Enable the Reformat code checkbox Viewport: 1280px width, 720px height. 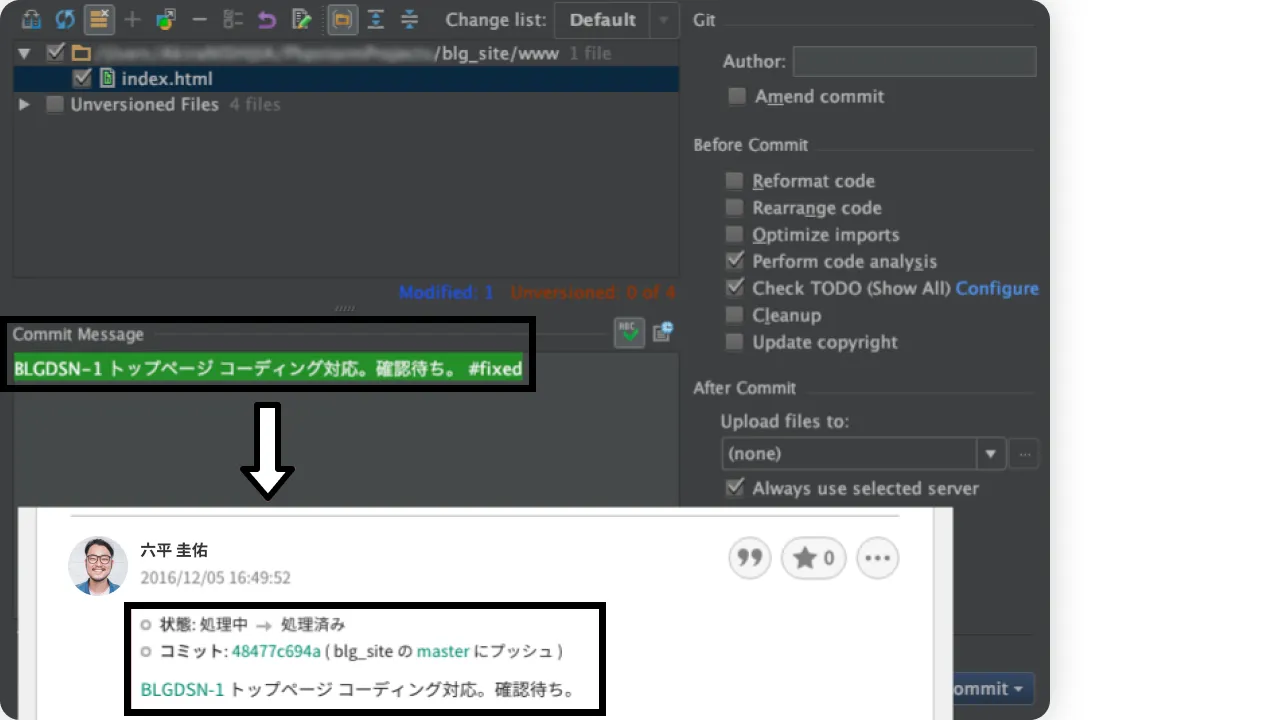point(735,180)
